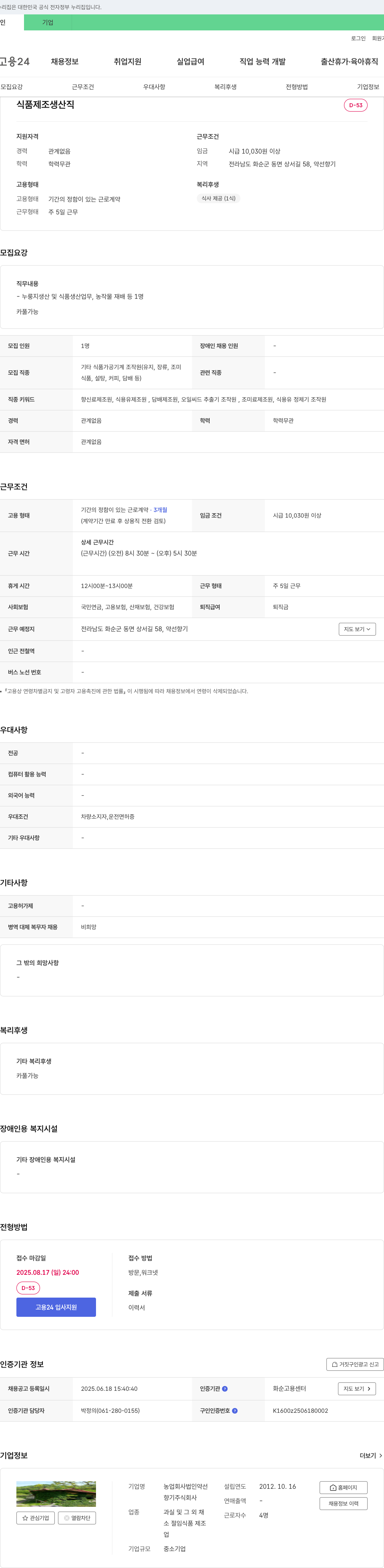
Task: Click the 식사 제공 (1식) benefit tag
Action: 218,198
